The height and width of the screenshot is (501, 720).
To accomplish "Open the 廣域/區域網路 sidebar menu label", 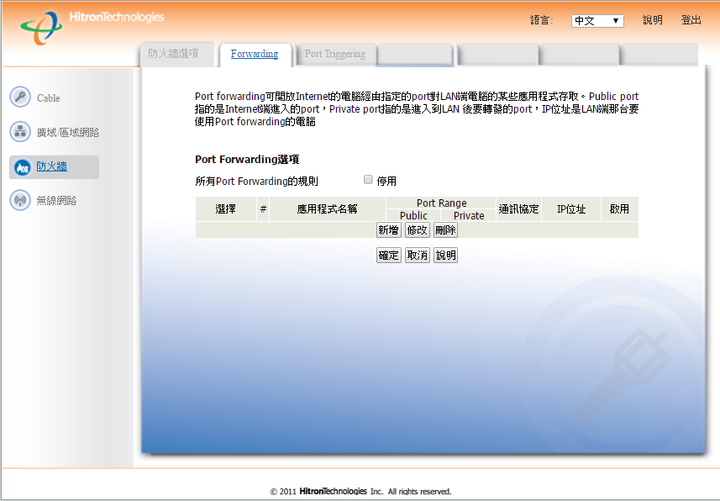I will coord(68,132).
